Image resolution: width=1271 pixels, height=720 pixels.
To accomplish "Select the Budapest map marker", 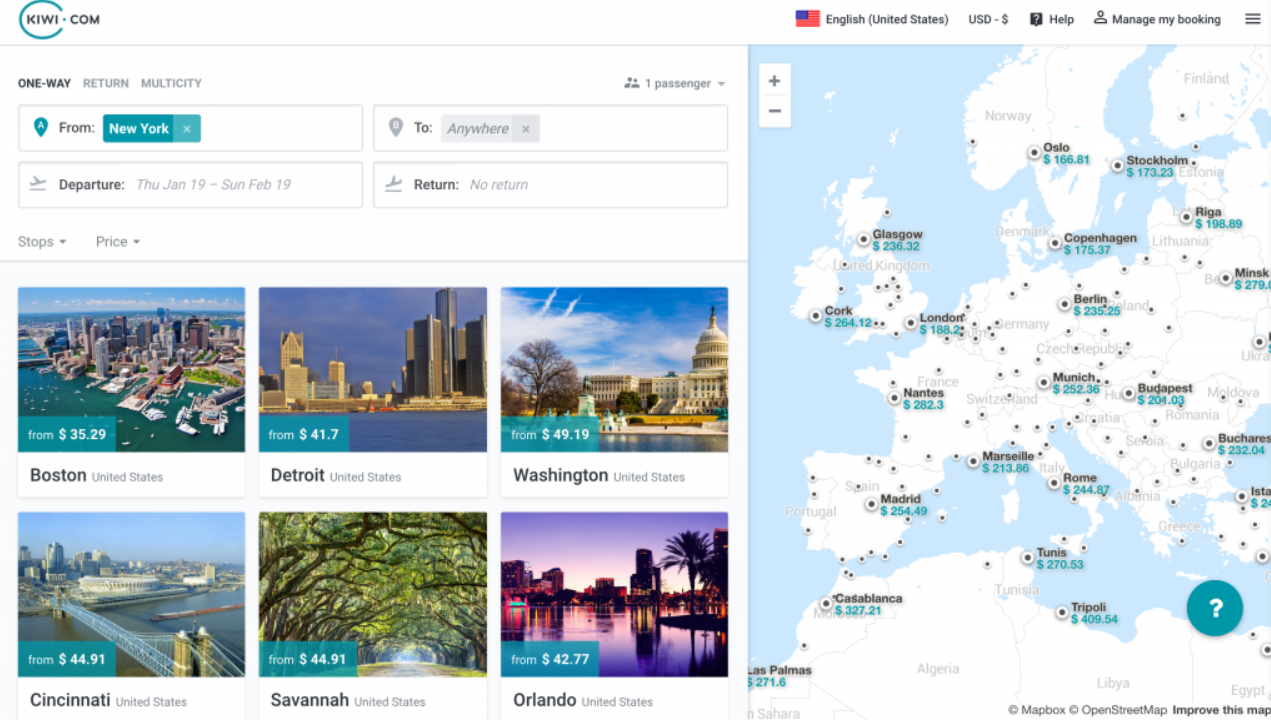I will 1129,394.
